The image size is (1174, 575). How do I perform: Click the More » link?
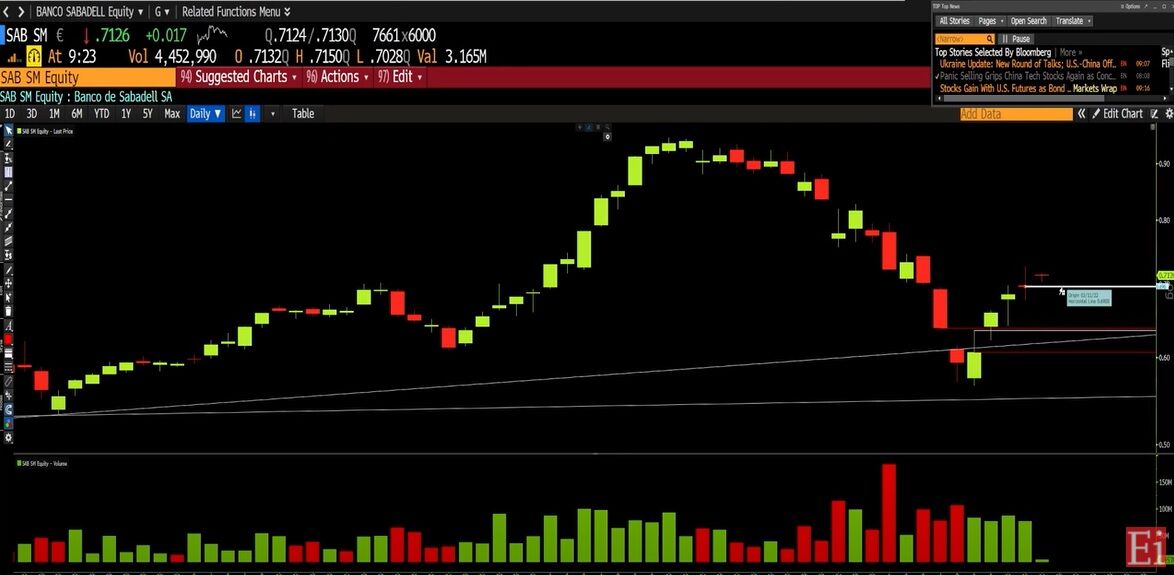point(1071,52)
